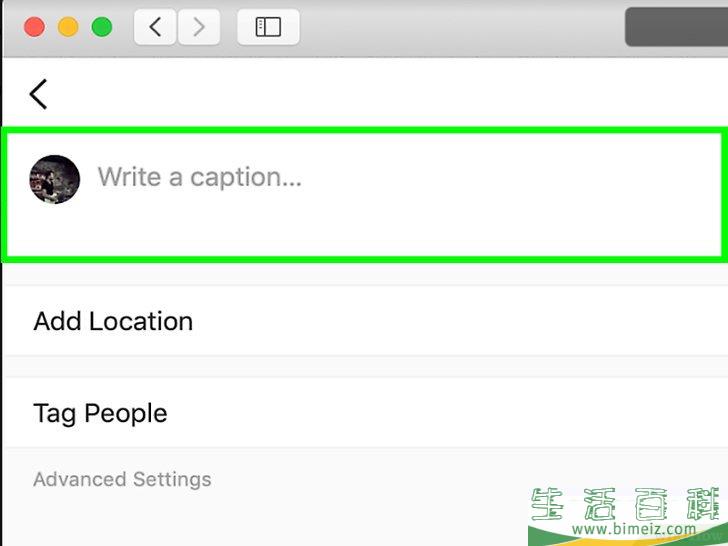Select the Add Location row label
This screenshot has width=728, height=546.
click(113, 321)
